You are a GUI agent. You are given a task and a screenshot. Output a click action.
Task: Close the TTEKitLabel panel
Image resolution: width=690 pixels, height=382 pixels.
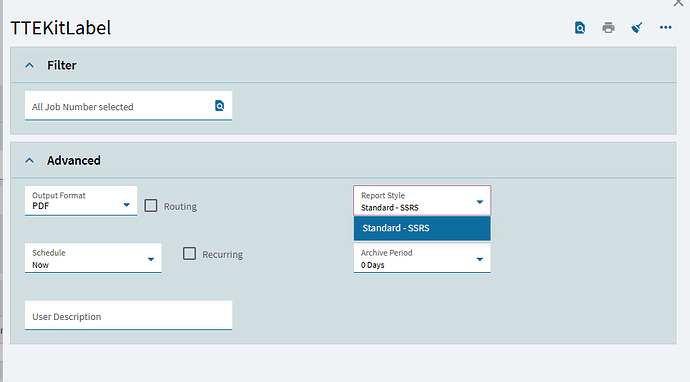click(678, 3)
